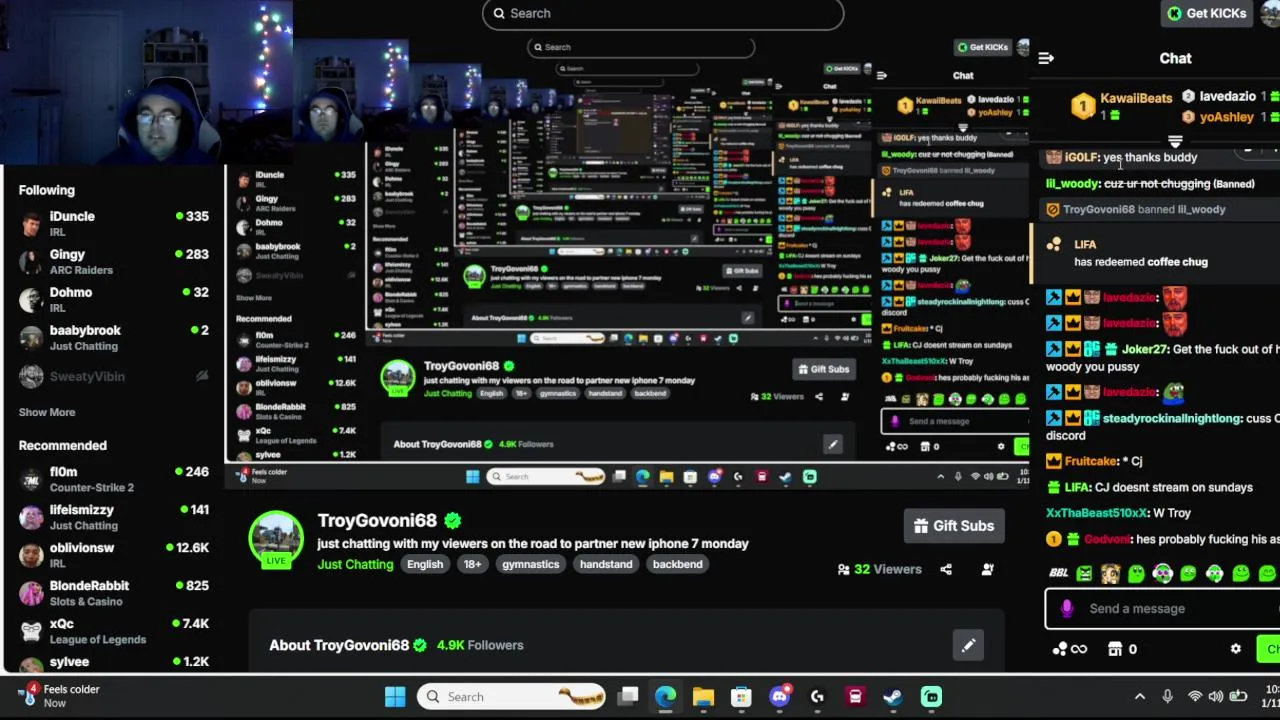Insert the green headphones emote with pink eyes
The image size is (1280, 720).
click(1162, 573)
